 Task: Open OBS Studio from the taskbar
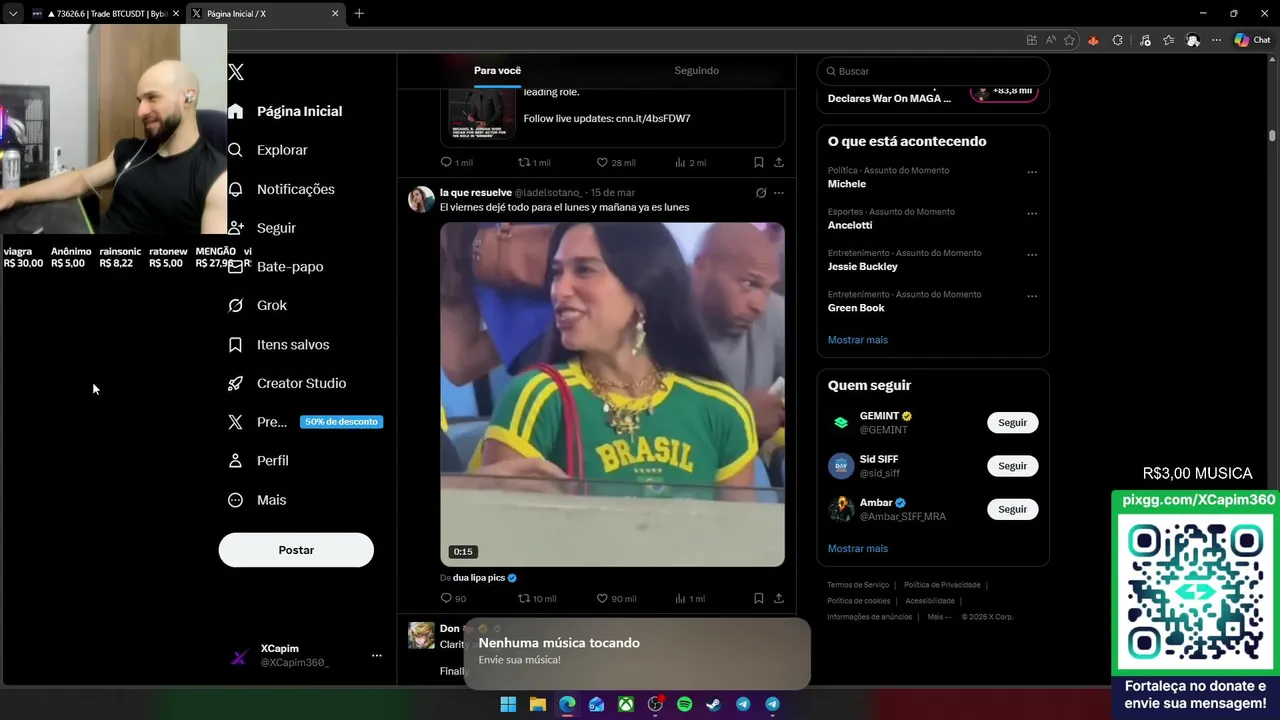[x=655, y=704]
